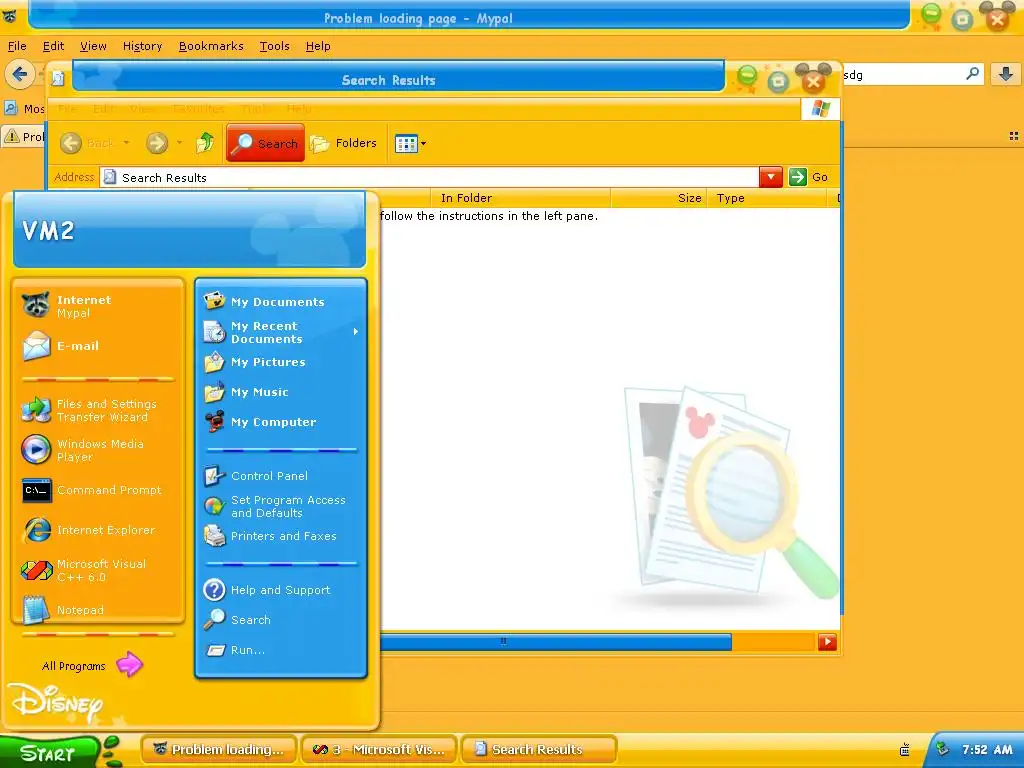Open the View menu in Mypal

click(x=93, y=46)
